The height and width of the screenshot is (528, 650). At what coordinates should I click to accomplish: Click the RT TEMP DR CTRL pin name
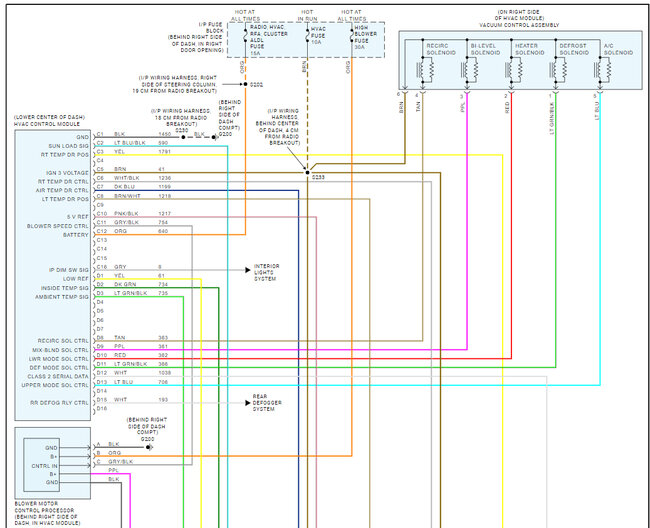[x=63, y=182]
